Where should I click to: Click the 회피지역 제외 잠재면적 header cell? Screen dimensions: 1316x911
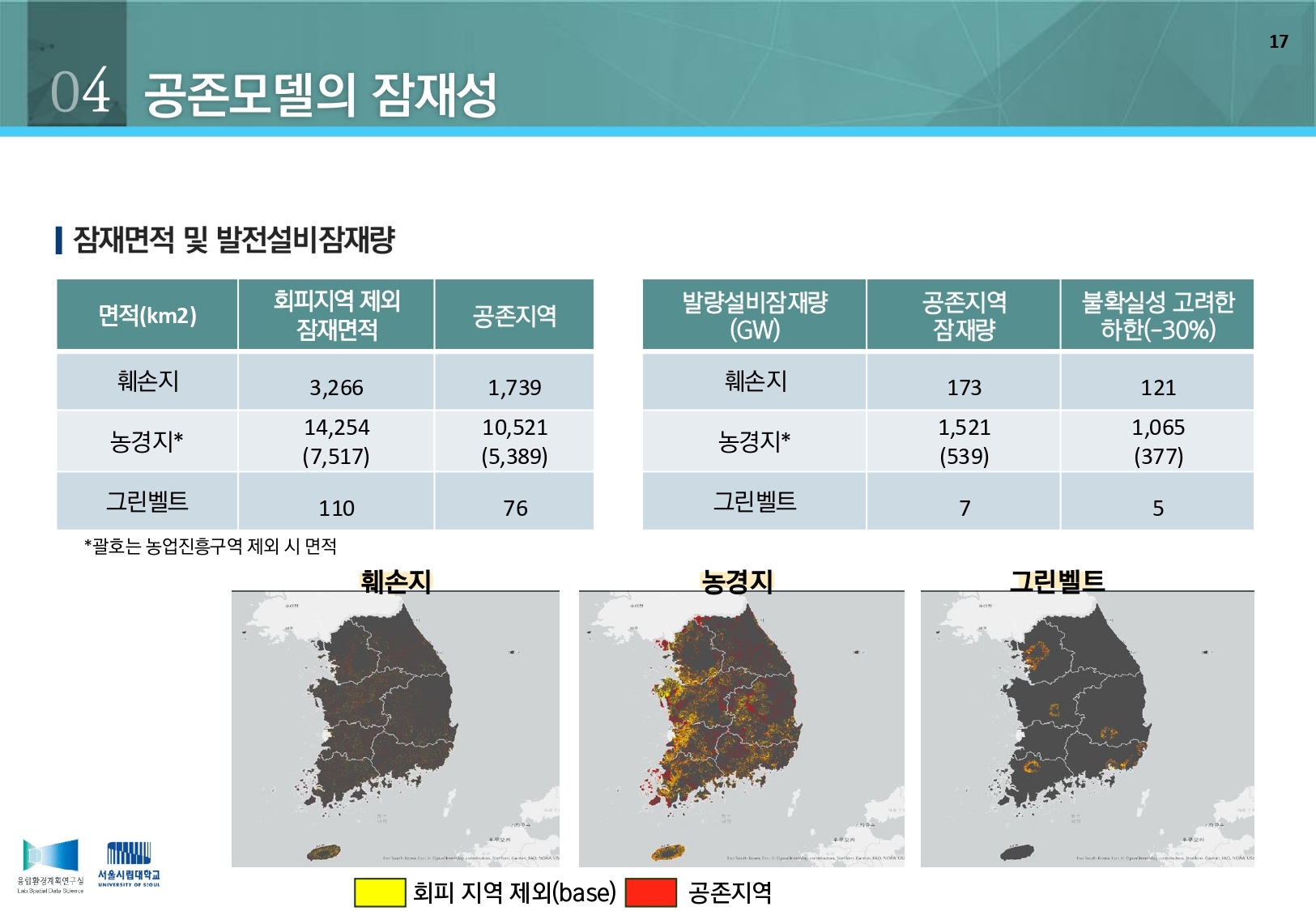336,315
